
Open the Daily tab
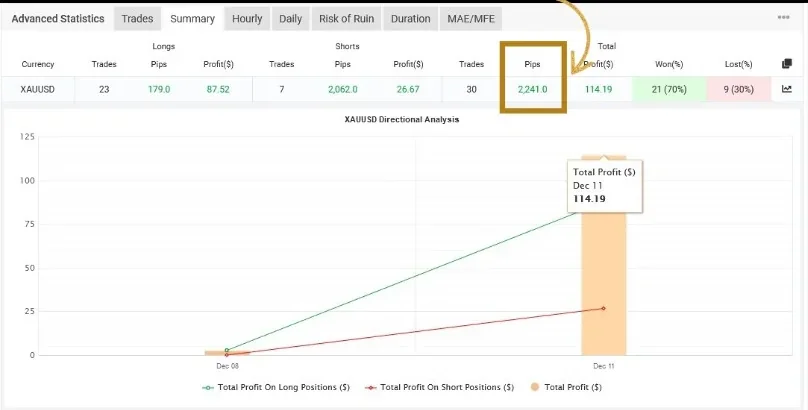pyautogui.click(x=290, y=19)
